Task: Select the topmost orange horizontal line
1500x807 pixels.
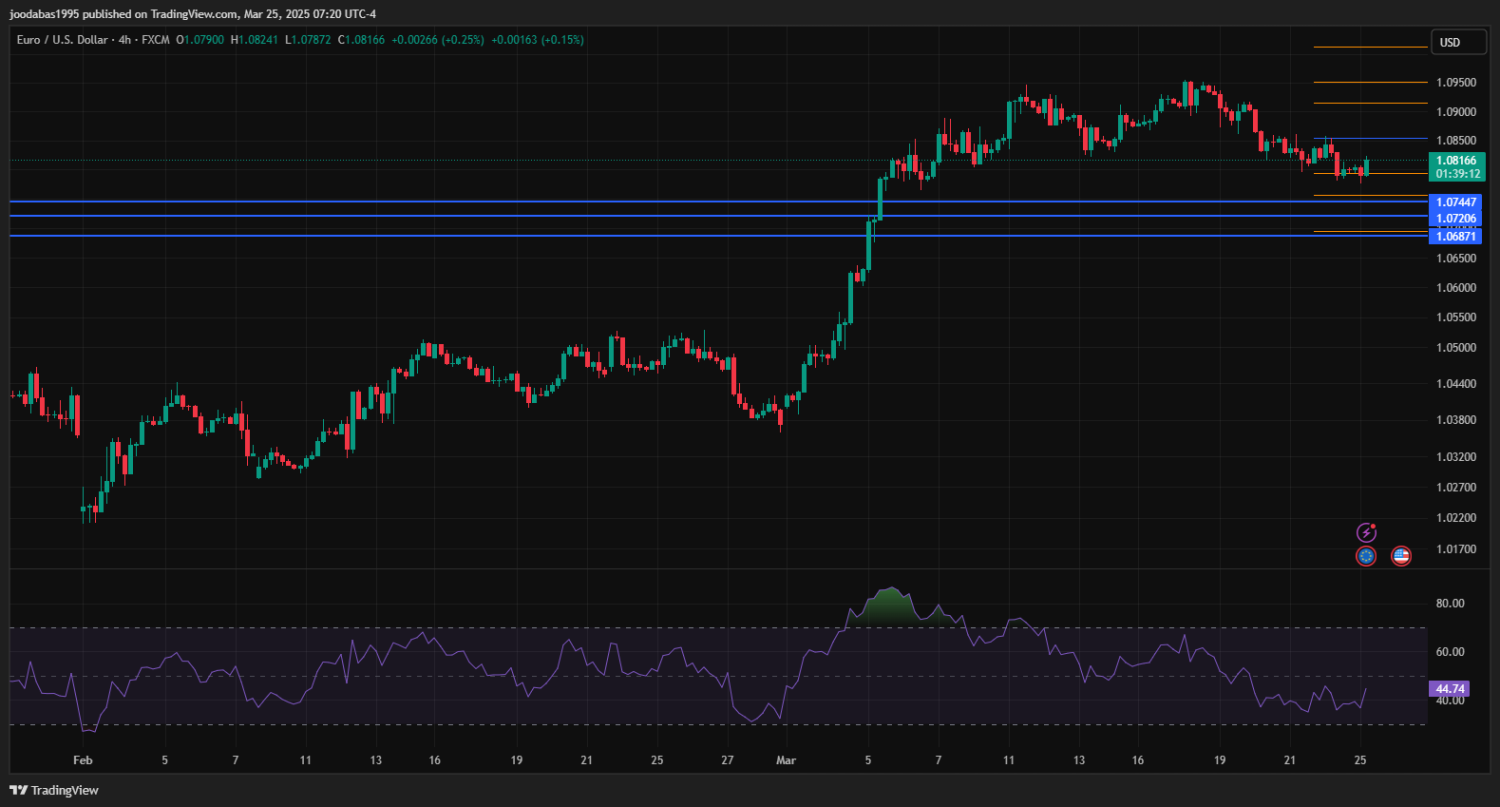Action: (1369, 47)
